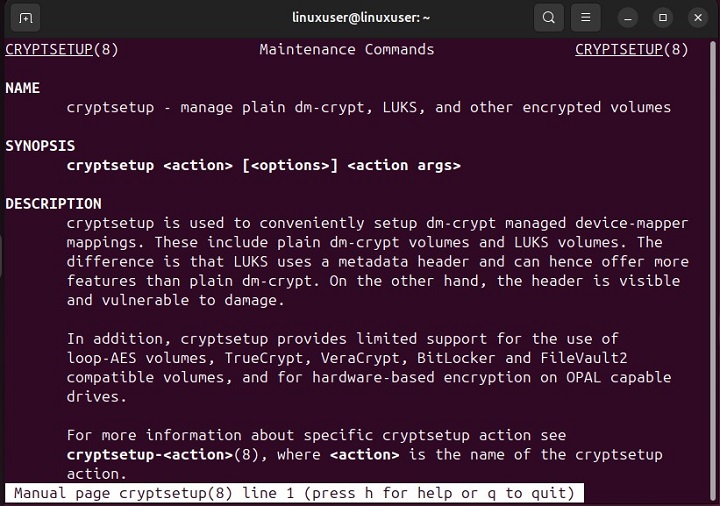Click the word OPAL

[x=588, y=377]
